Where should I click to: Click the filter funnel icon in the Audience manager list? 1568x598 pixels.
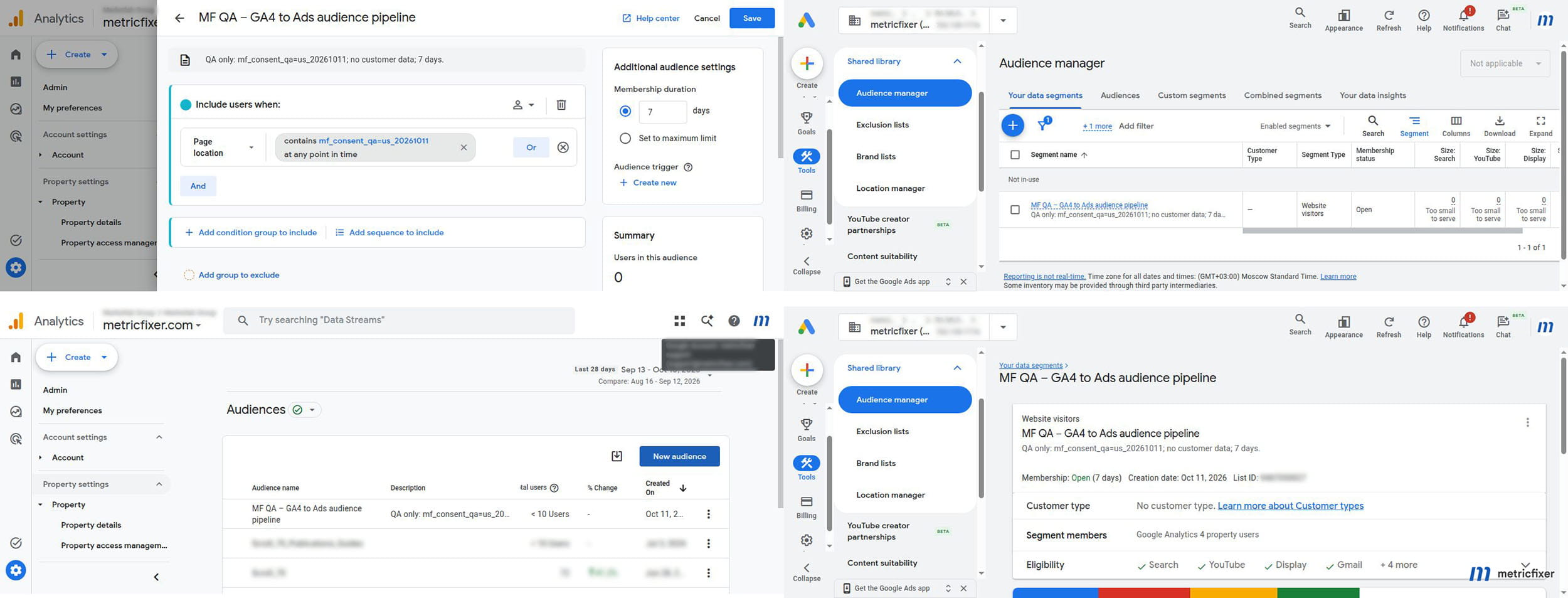pos(1043,125)
